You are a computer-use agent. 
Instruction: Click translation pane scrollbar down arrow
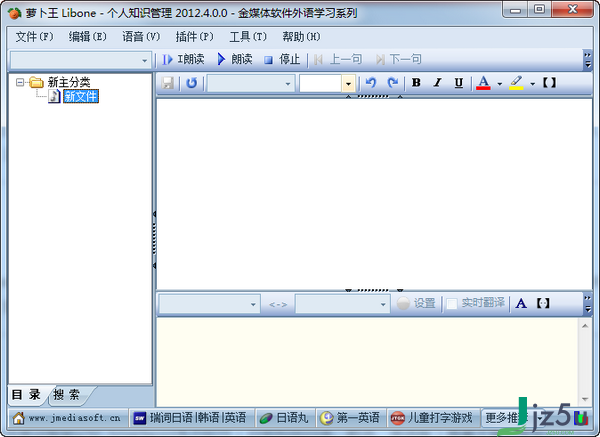[585, 399]
